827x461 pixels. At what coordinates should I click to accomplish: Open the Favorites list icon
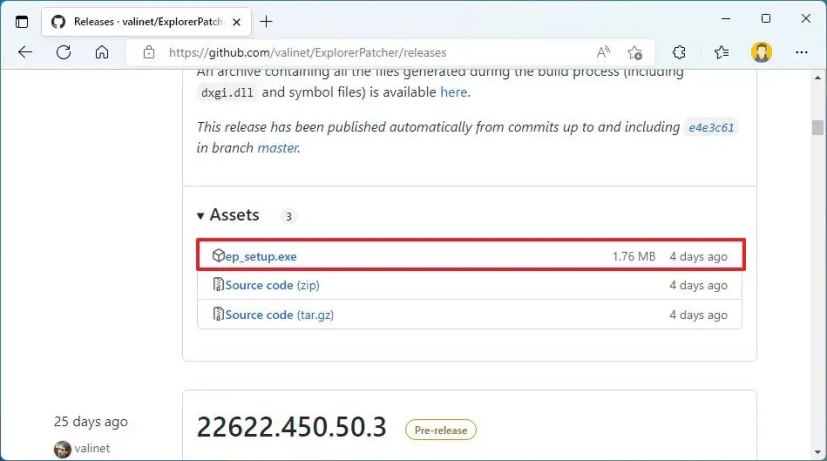point(722,52)
